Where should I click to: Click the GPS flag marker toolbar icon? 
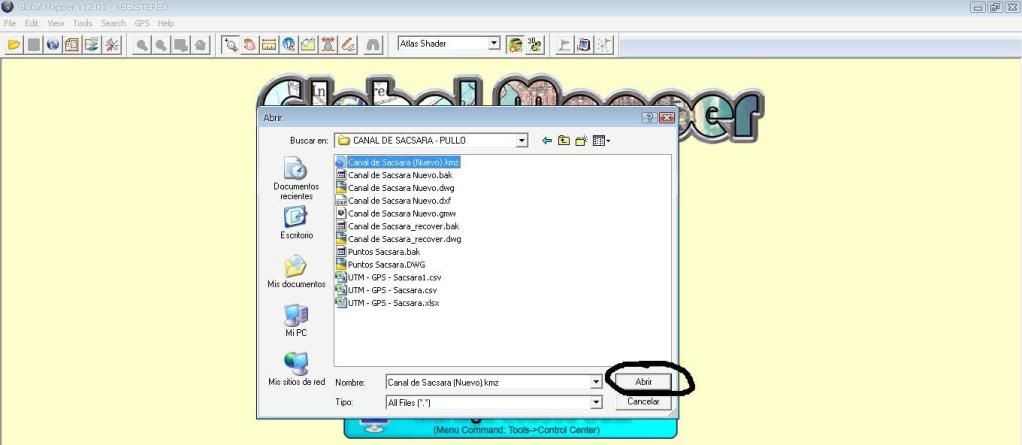click(565, 44)
